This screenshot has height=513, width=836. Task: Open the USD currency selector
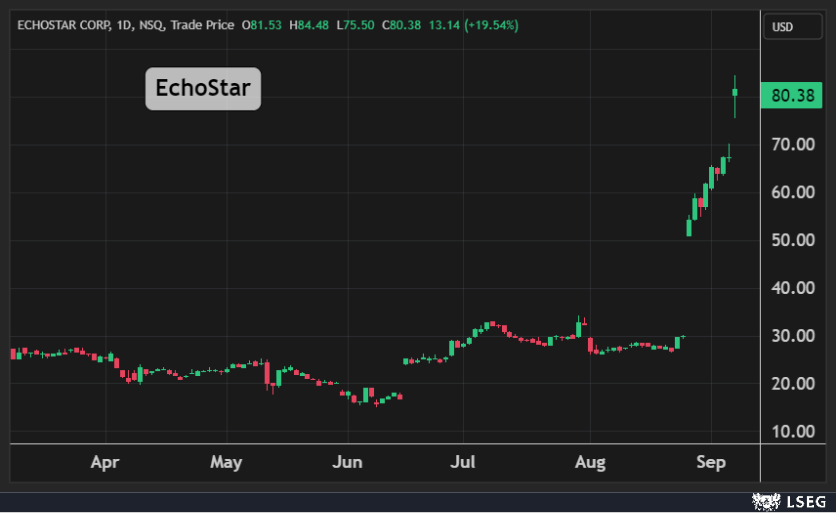[x=782, y=27]
